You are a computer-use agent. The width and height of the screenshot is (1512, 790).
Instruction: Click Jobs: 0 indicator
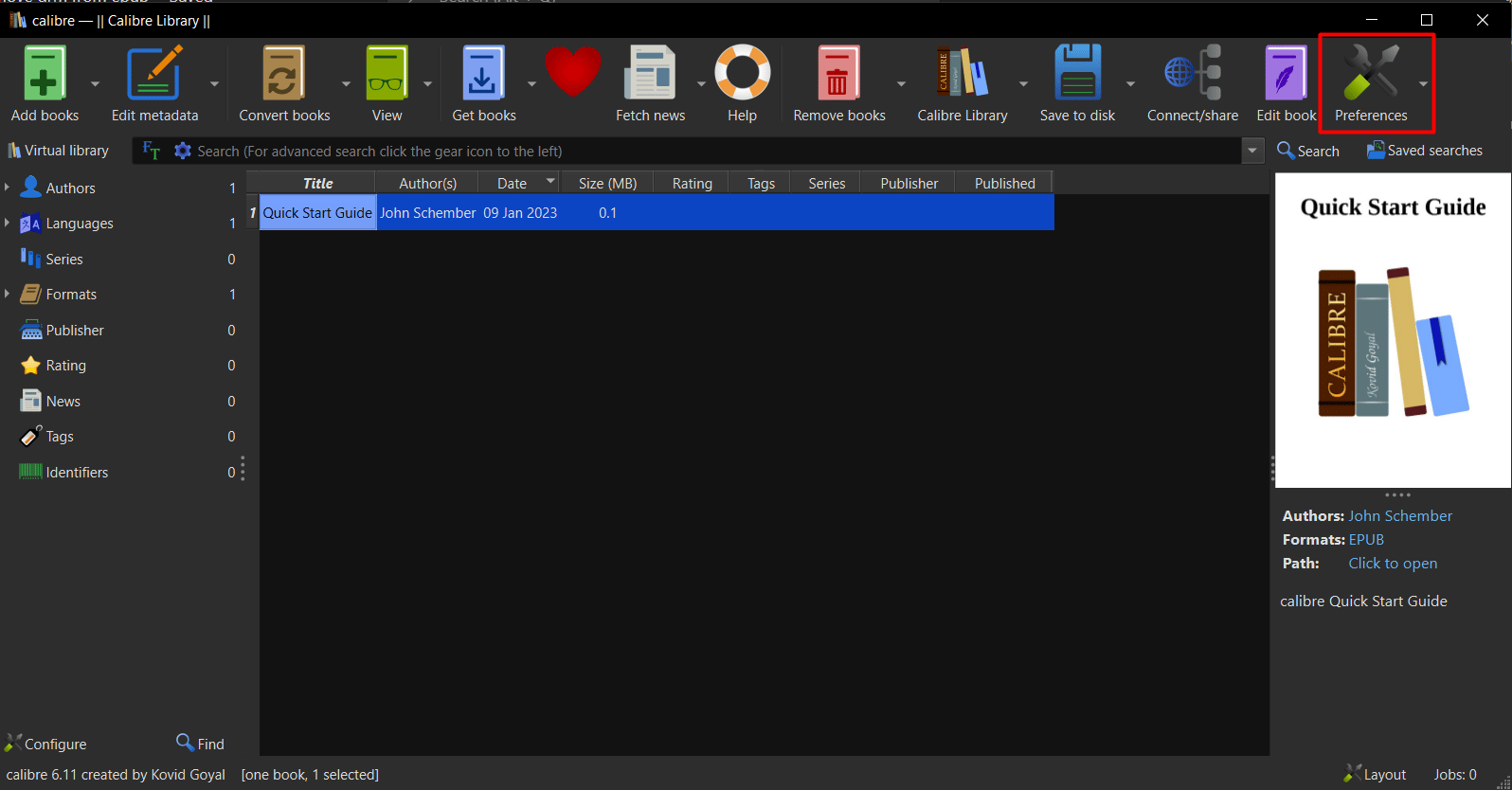(x=1454, y=774)
